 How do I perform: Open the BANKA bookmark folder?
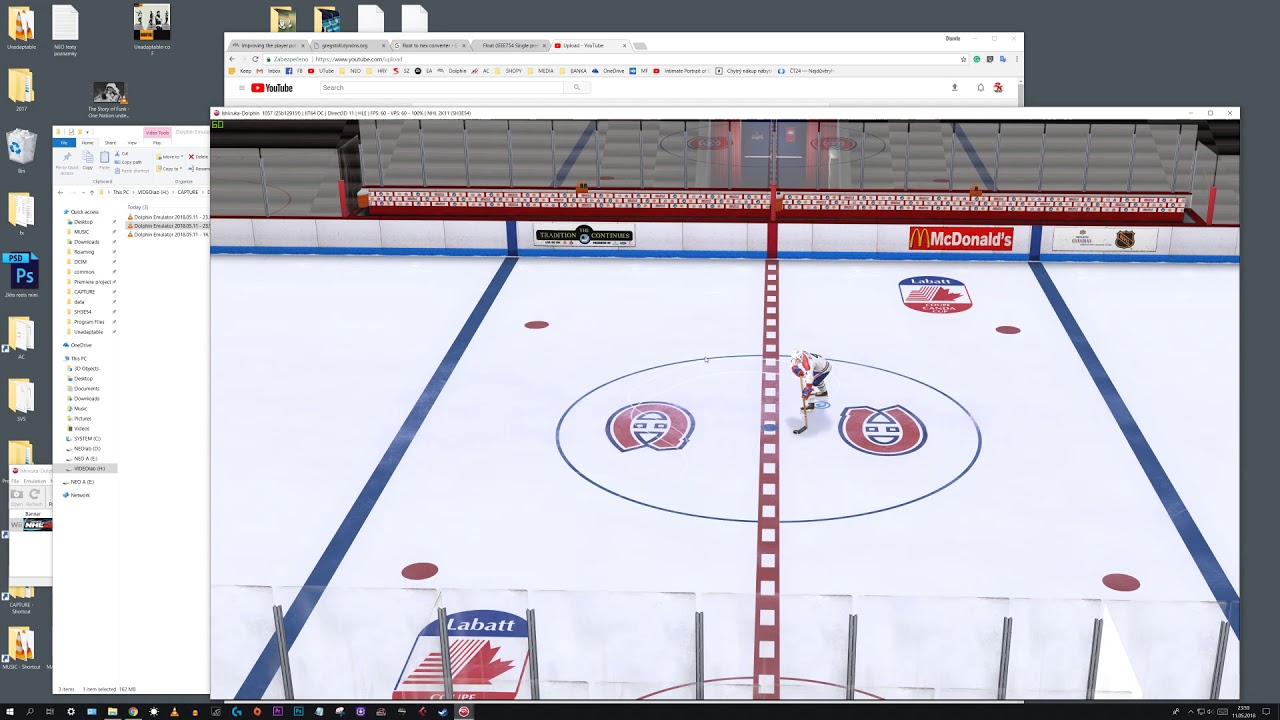tap(573, 71)
